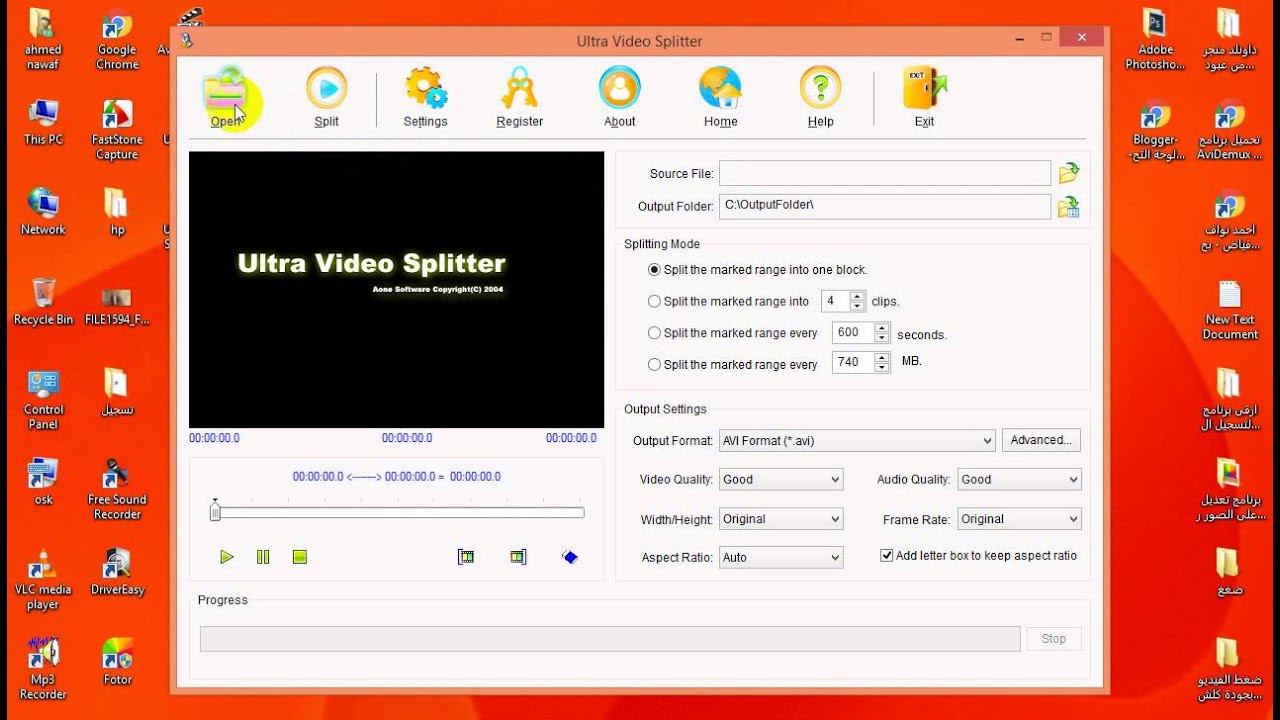The width and height of the screenshot is (1280, 720).
Task: Select the Network desktop icon
Action: click(x=43, y=212)
